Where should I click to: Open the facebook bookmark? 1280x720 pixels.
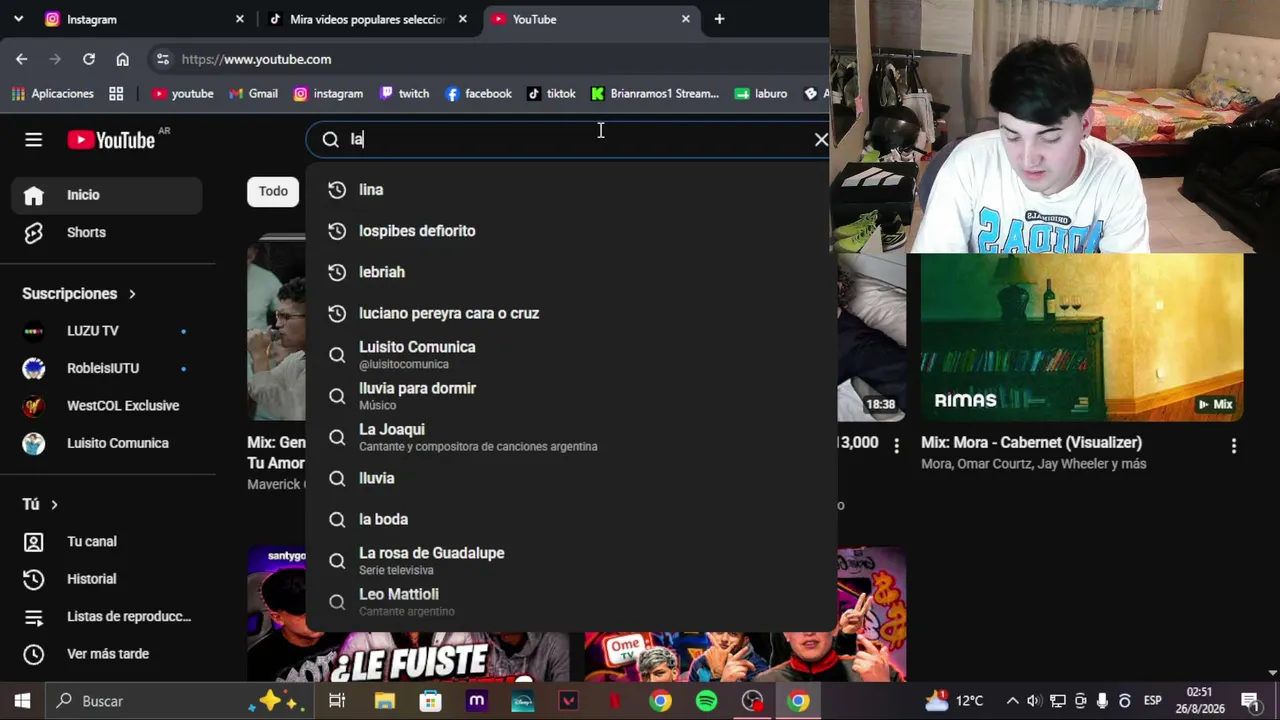pyautogui.click(x=478, y=93)
